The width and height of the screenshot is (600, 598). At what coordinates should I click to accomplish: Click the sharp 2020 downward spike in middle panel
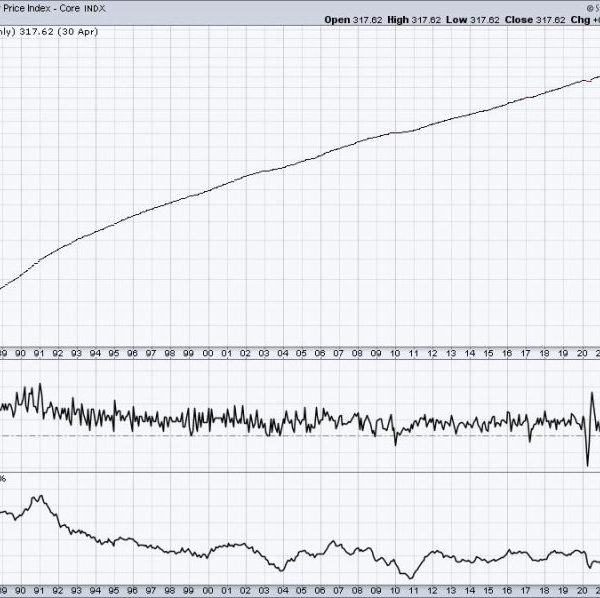click(x=587, y=463)
